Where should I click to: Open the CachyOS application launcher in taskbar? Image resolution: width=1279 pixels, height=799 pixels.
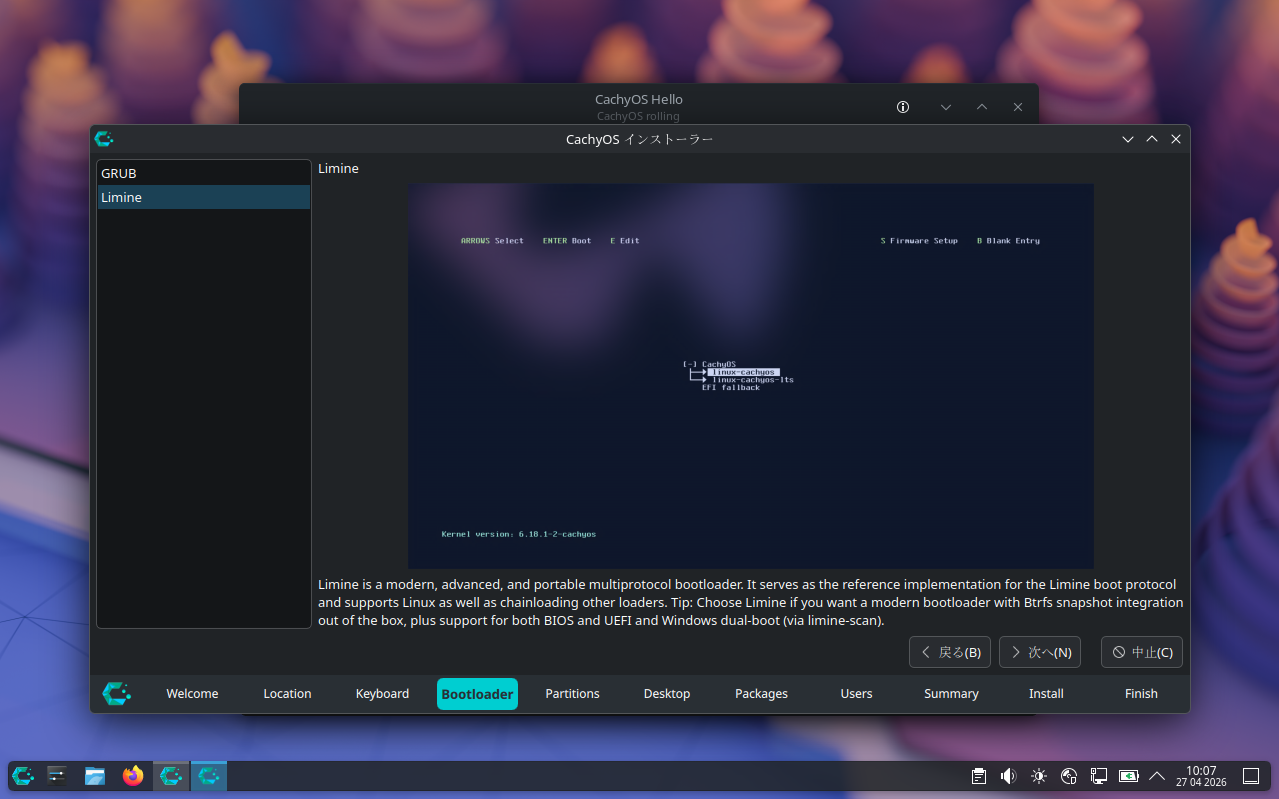[23, 776]
